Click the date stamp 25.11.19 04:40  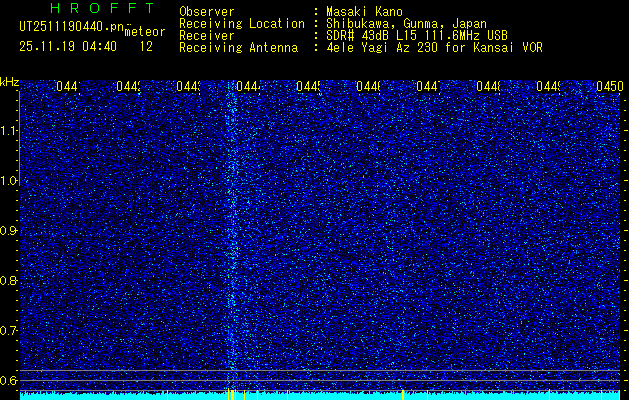[68, 47]
